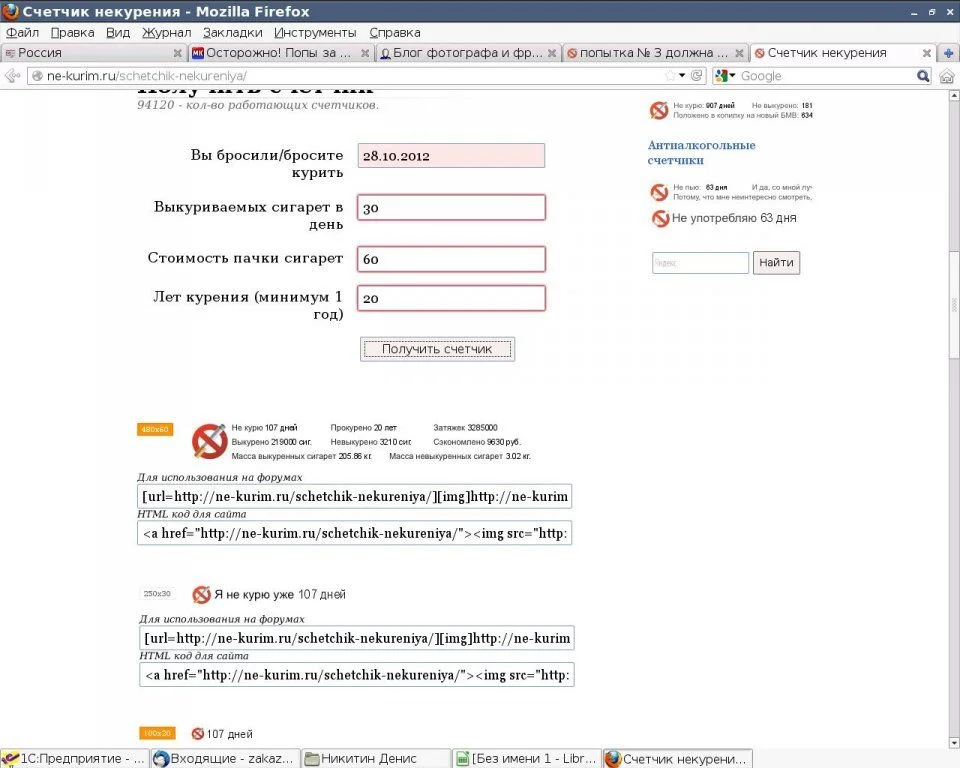The height and width of the screenshot is (768, 960).
Task: Click the back navigation arrow
Action: point(12,75)
